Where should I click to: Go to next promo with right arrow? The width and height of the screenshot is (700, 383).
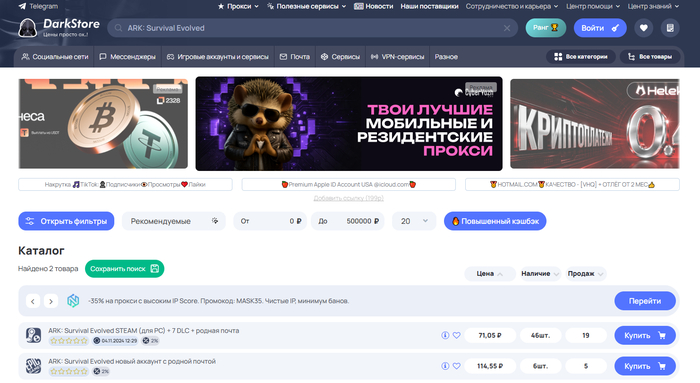[51, 301]
